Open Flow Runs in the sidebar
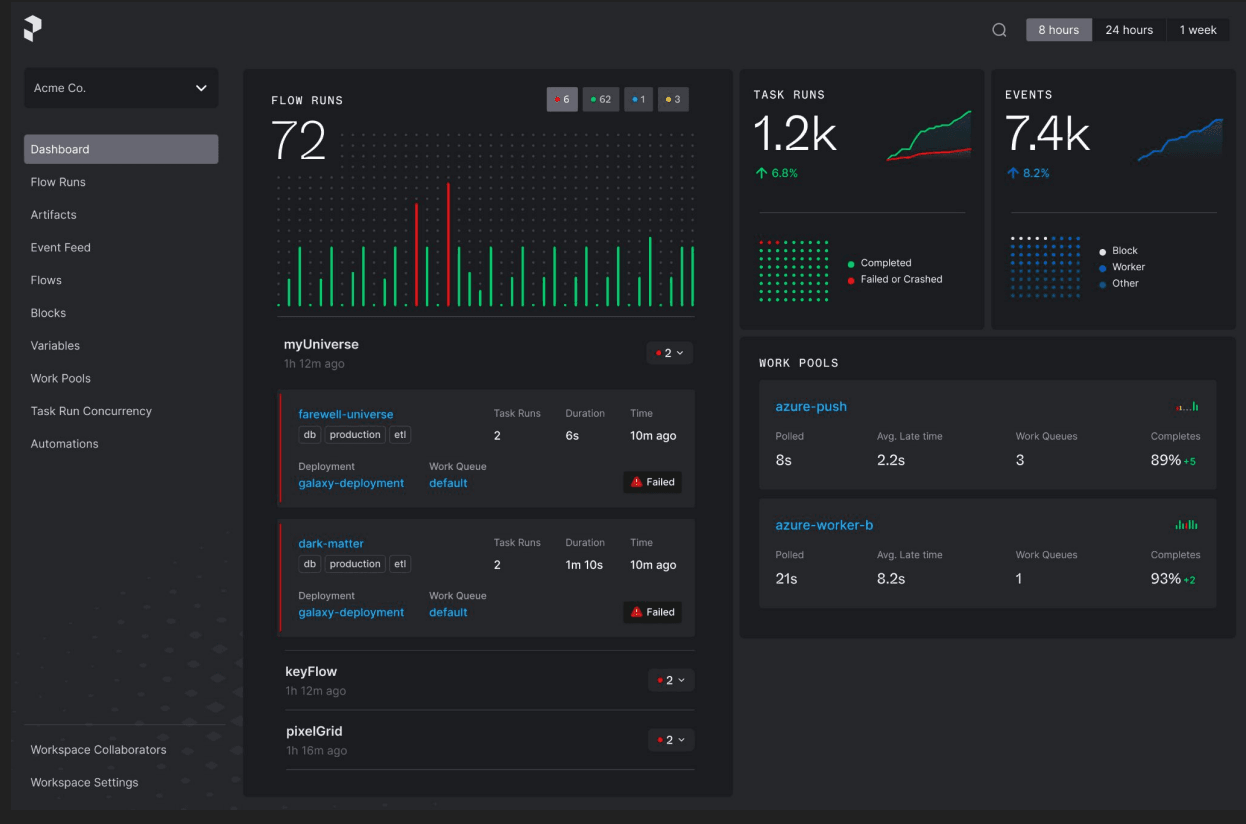The height and width of the screenshot is (824, 1246). pos(58,182)
